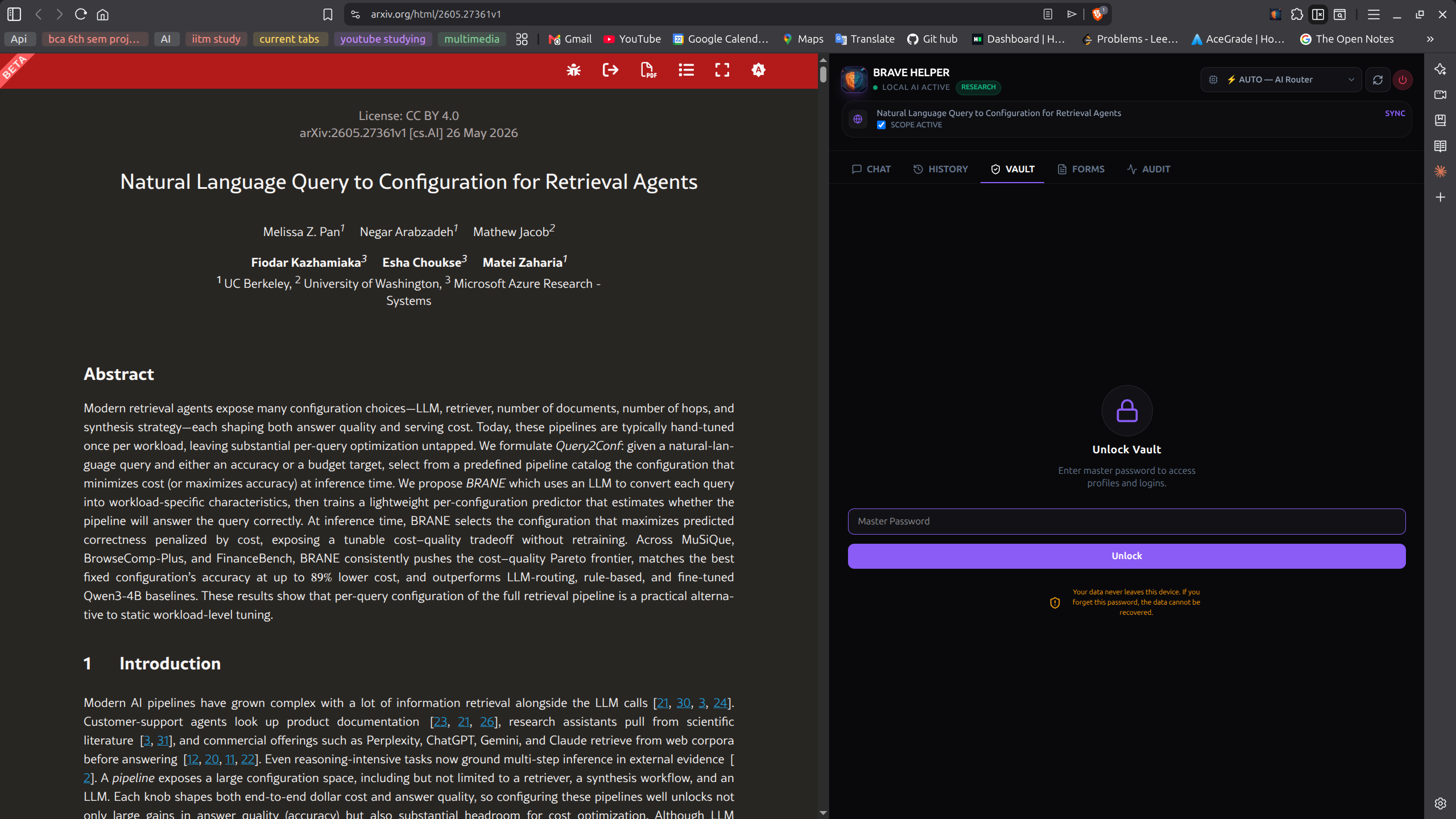Click the SYNC link
This screenshot has height=819, width=1456.
coord(1395,113)
